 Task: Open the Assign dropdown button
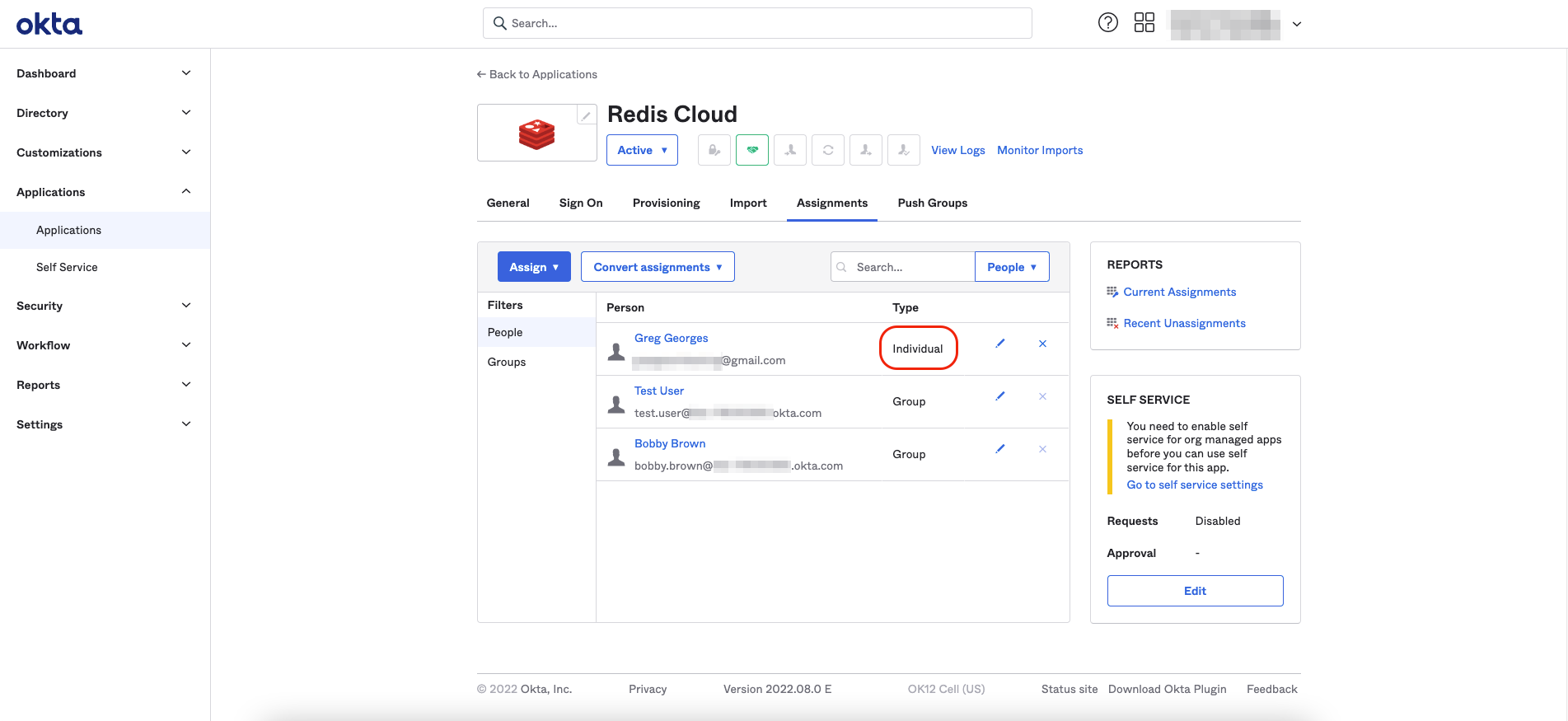(x=534, y=267)
